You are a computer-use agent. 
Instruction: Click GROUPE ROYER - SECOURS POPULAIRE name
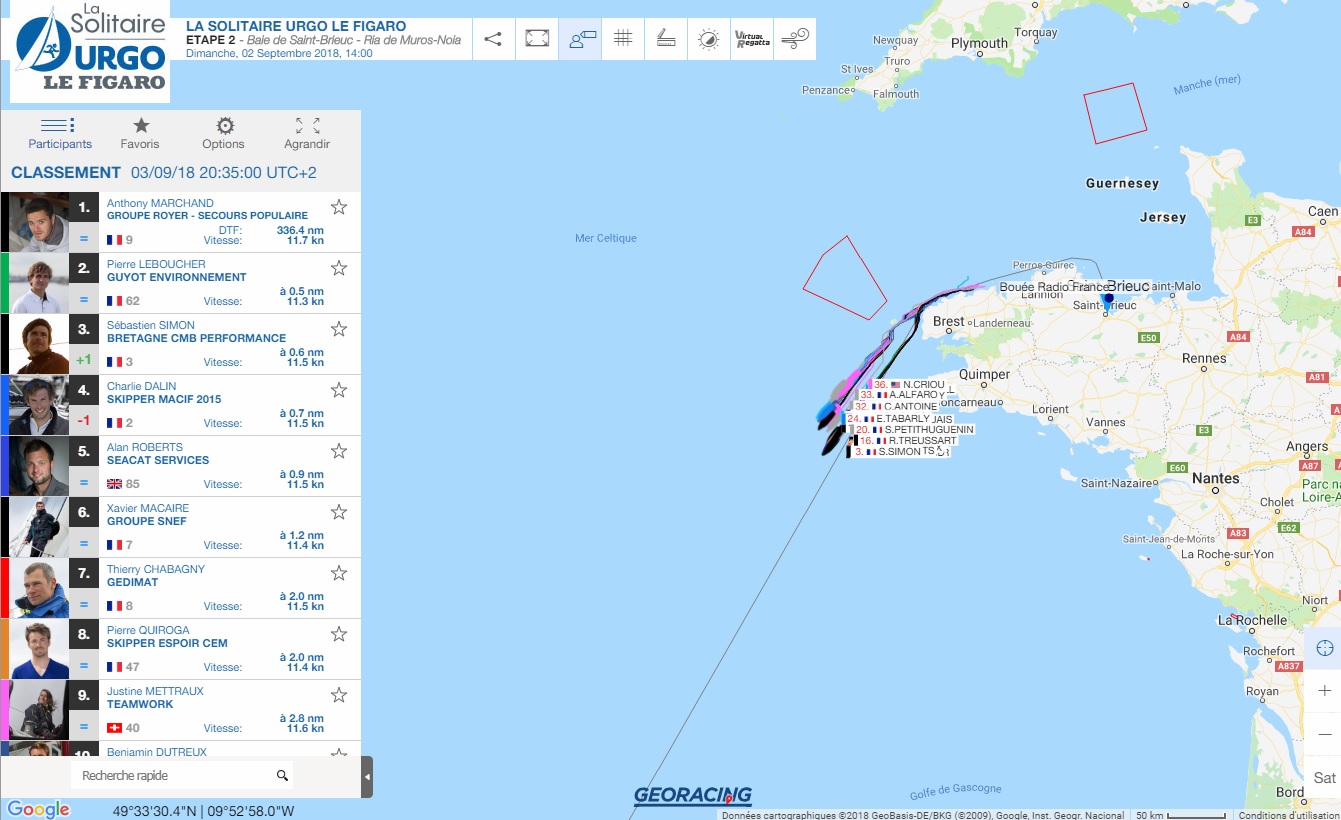pyautogui.click(x=207, y=216)
